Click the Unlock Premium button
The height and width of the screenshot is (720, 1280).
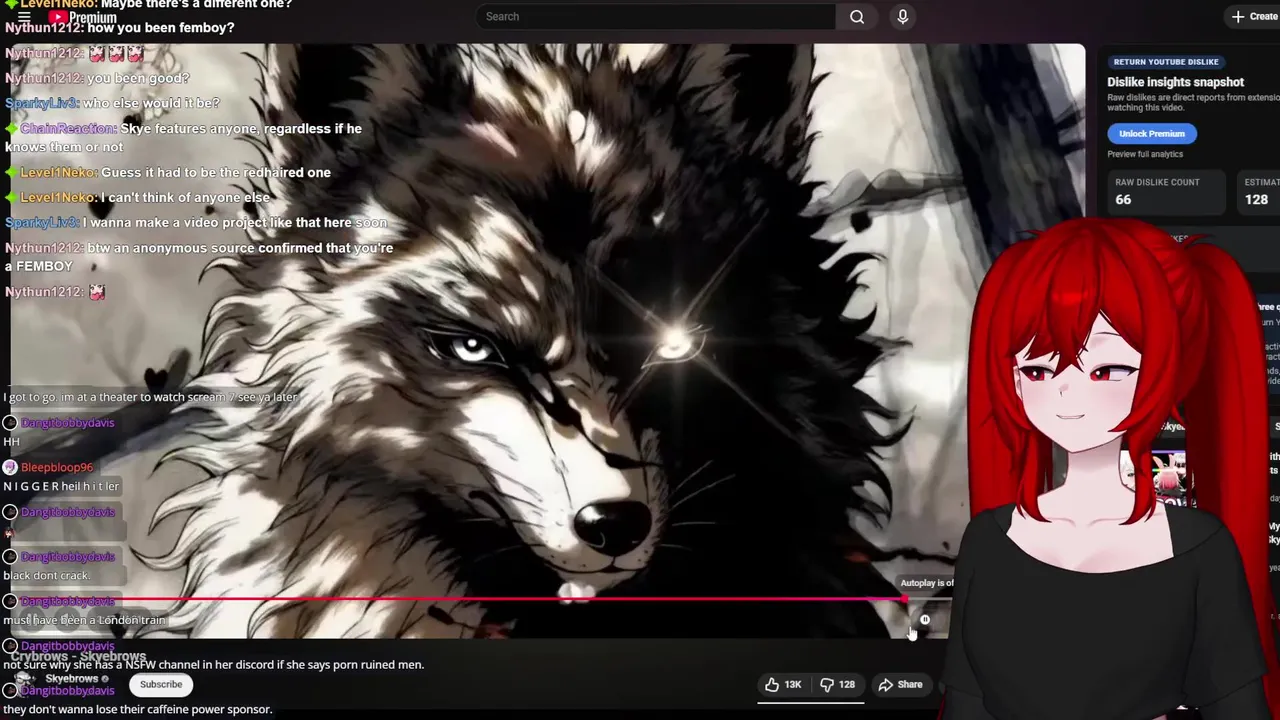pyautogui.click(x=1152, y=133)
